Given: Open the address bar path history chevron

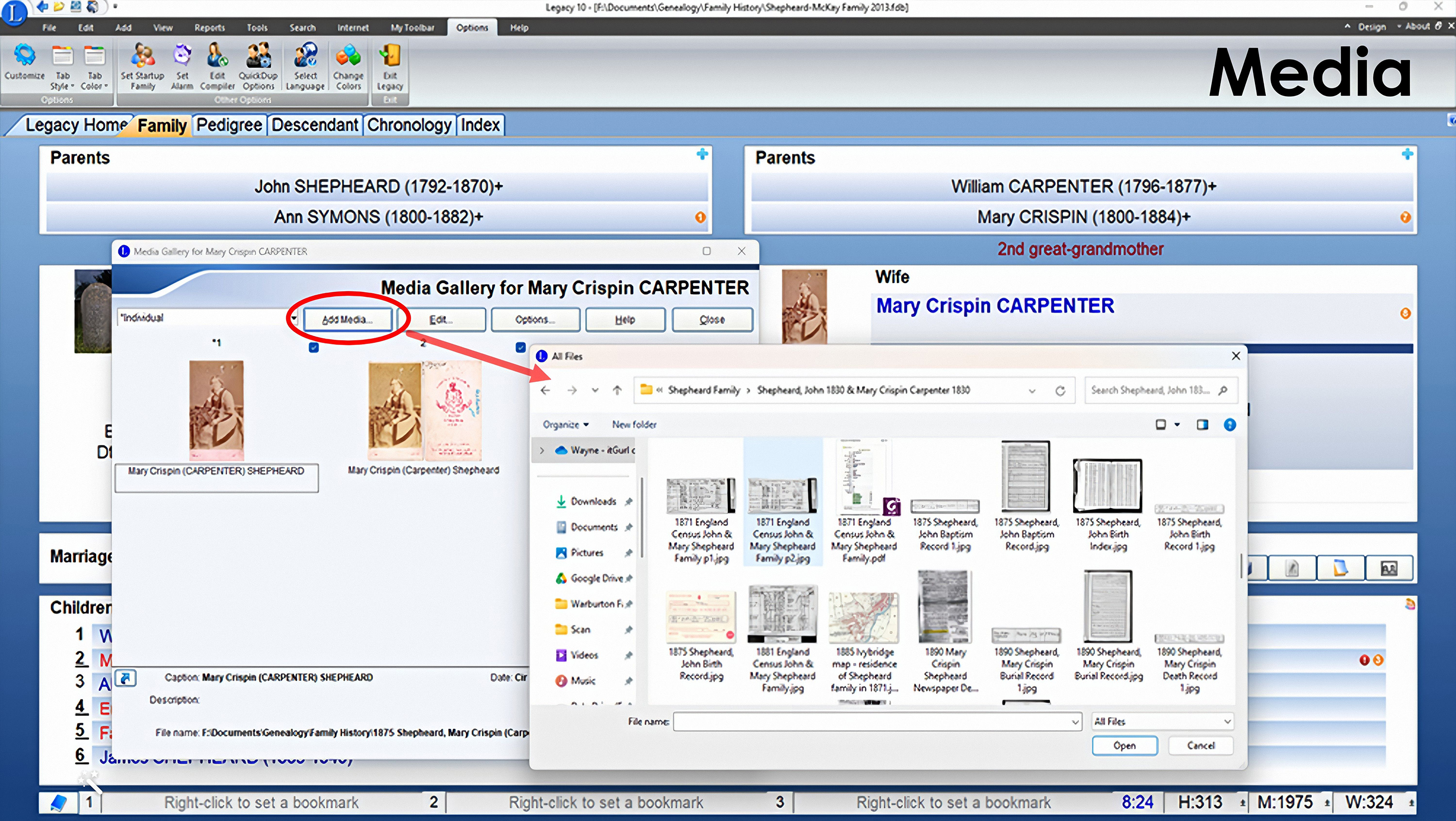Looking at the screenshot, I should (1033, 390).
